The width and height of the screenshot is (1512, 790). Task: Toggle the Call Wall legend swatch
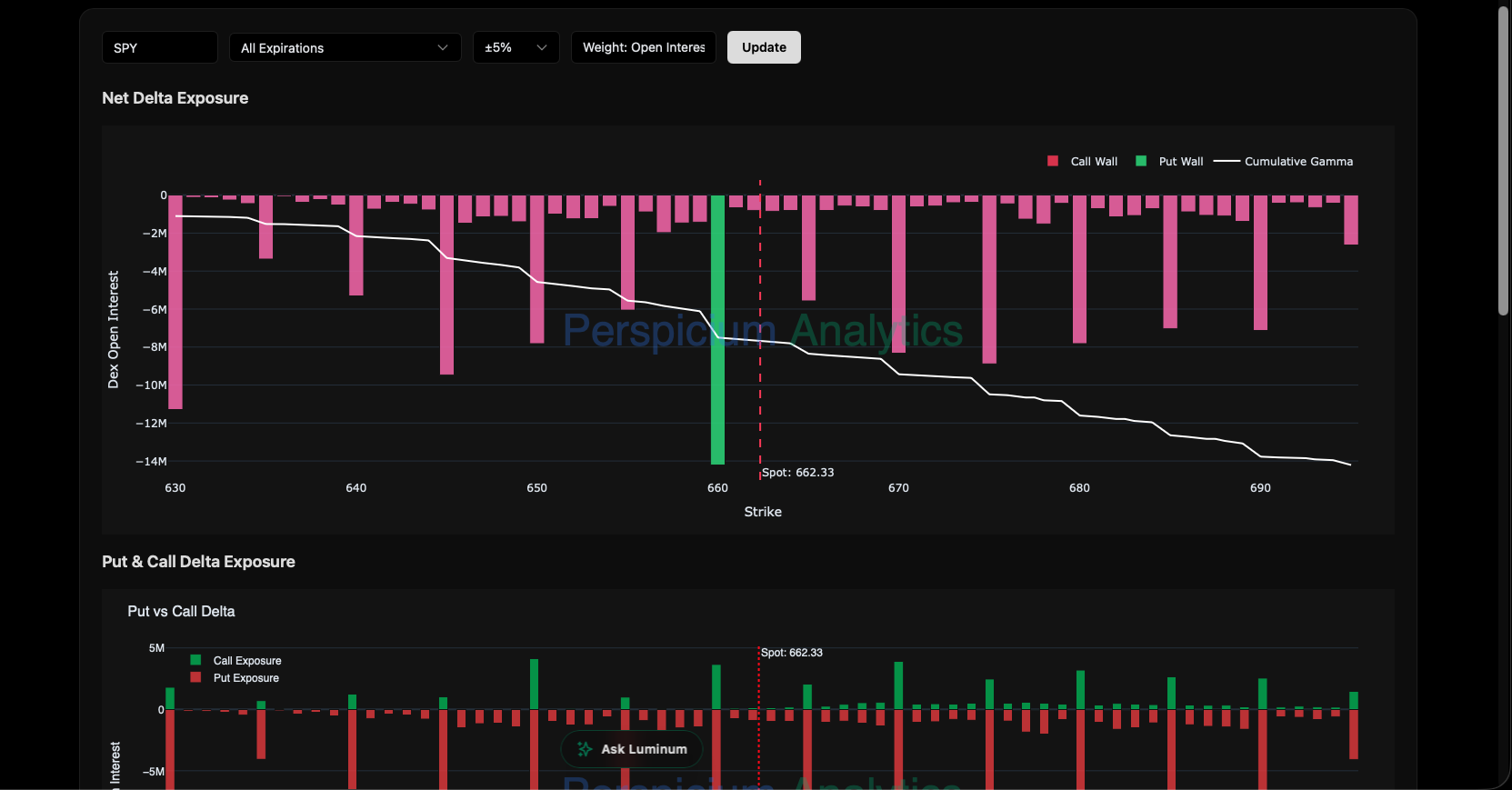[1053, 161]
